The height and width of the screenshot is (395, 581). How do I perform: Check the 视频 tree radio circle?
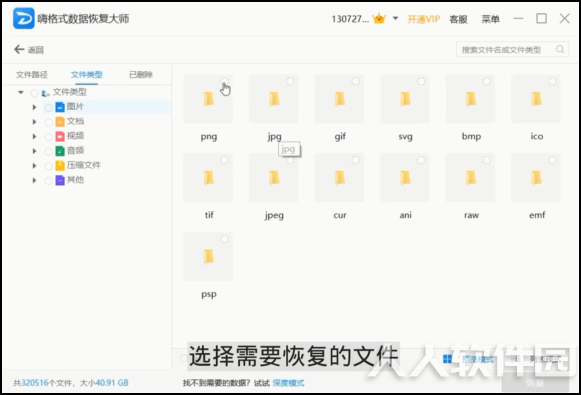[48, 137]
